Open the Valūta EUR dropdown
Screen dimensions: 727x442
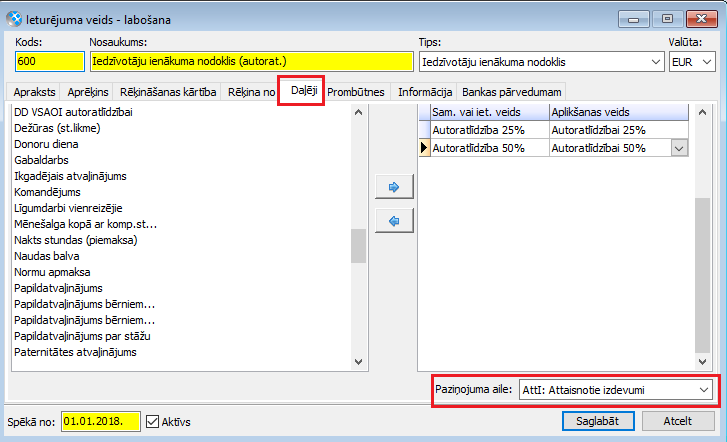(x=707, y=62)
